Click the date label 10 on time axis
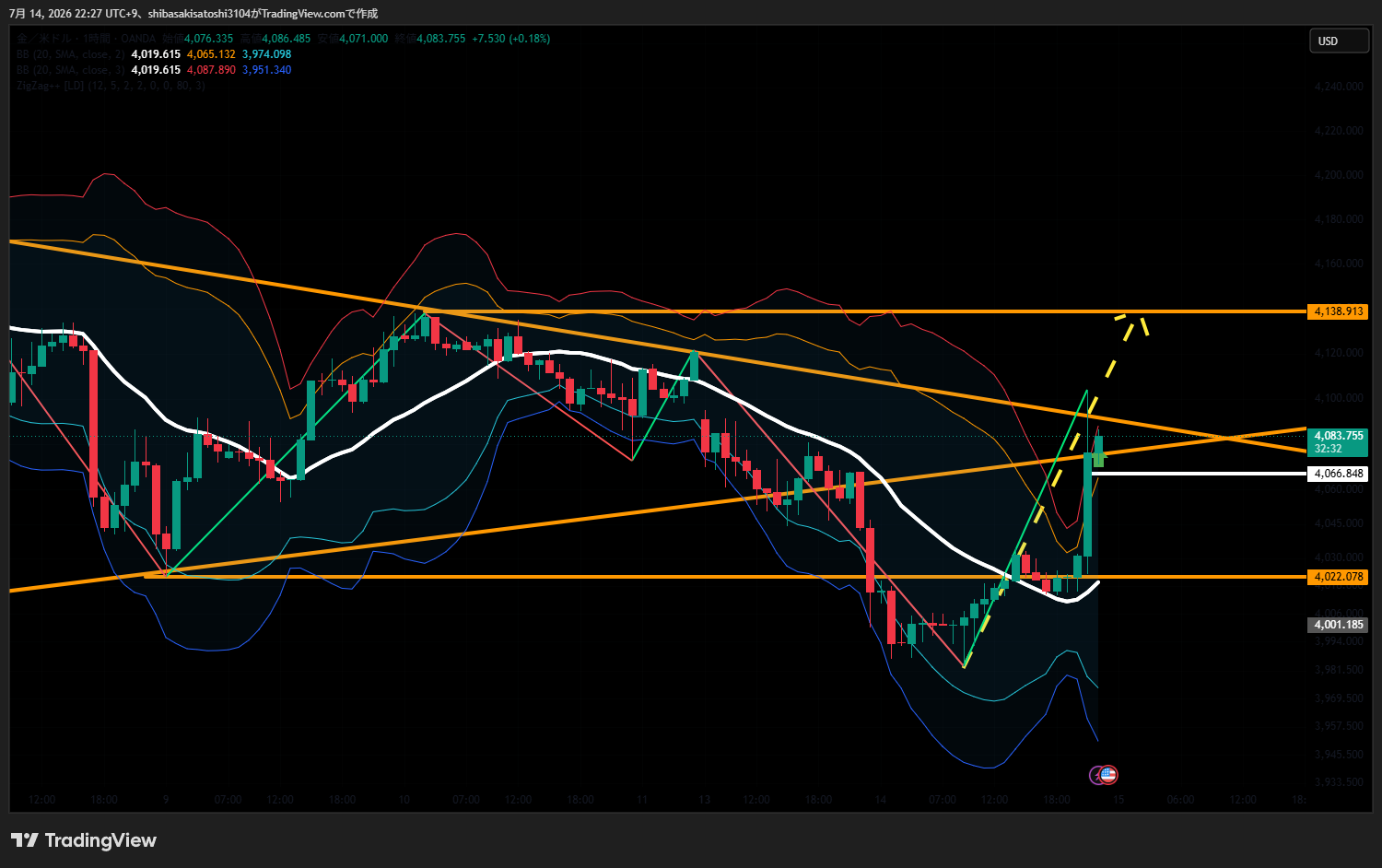Viewport: 1382px width, 868px height. pos(404,800)
